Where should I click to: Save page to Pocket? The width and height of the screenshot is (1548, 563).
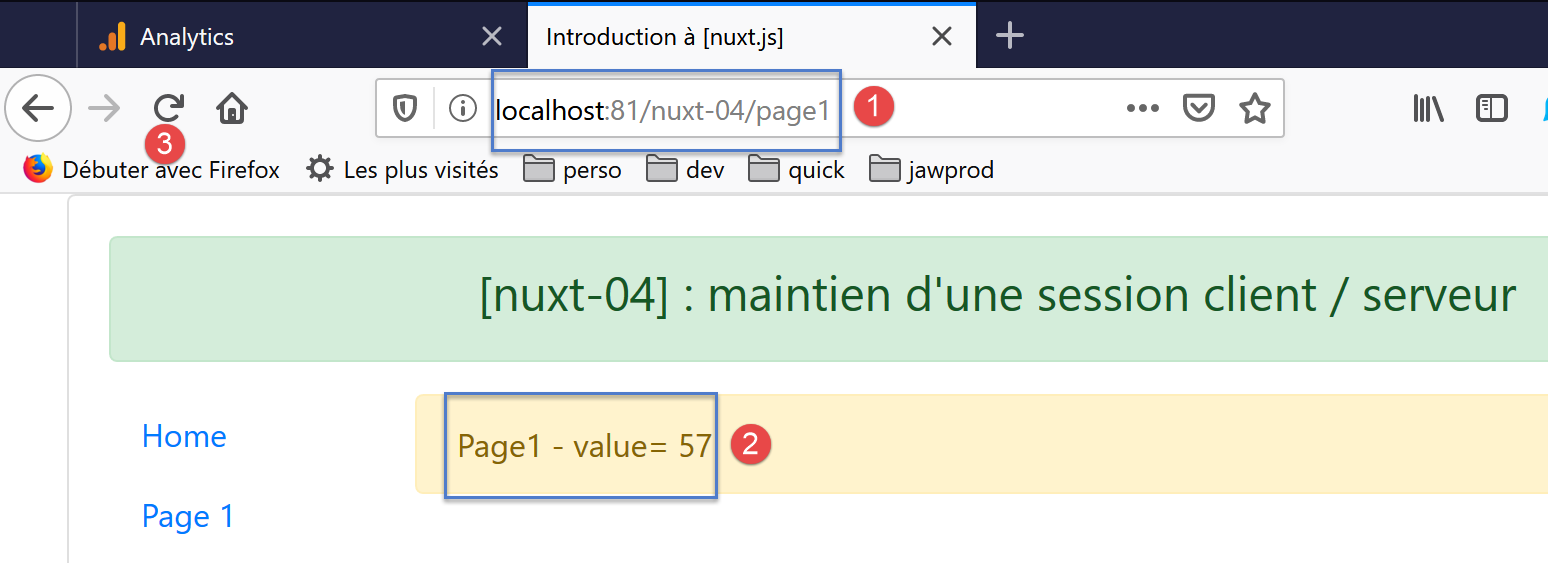[x=1198, y=108]
